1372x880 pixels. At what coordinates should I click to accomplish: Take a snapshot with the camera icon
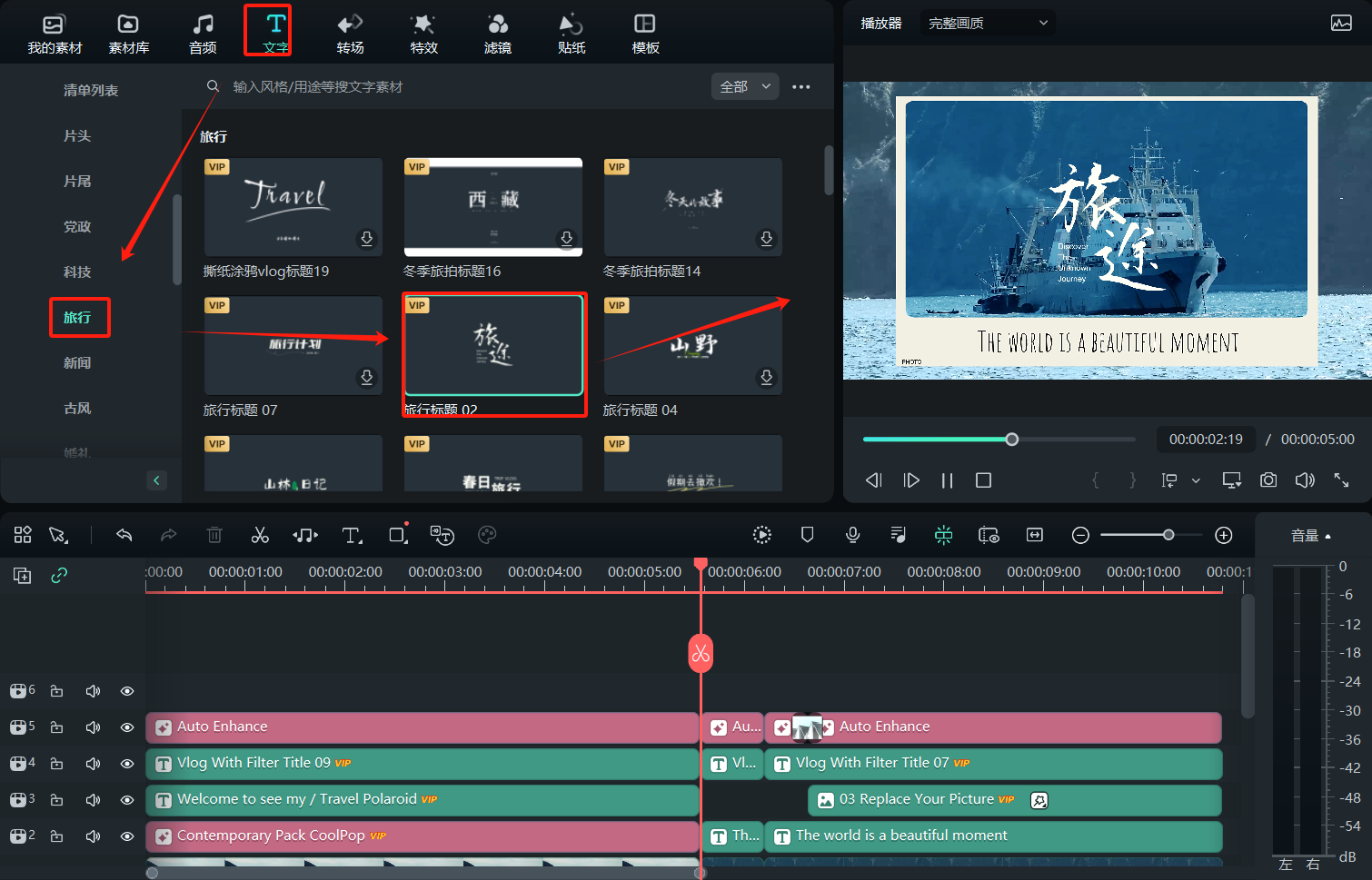[x=1268, y=480]
